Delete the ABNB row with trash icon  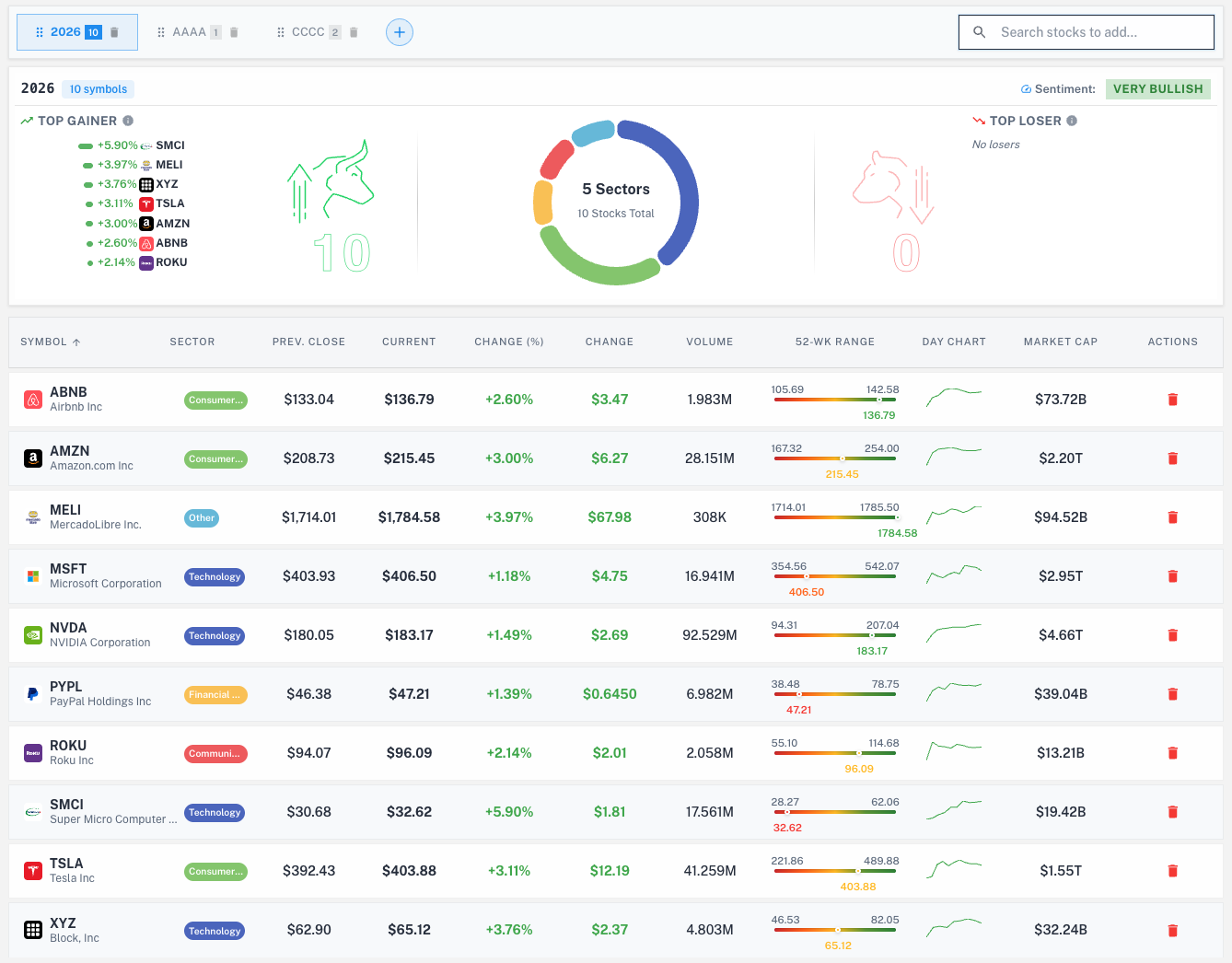click(1172, 400)
